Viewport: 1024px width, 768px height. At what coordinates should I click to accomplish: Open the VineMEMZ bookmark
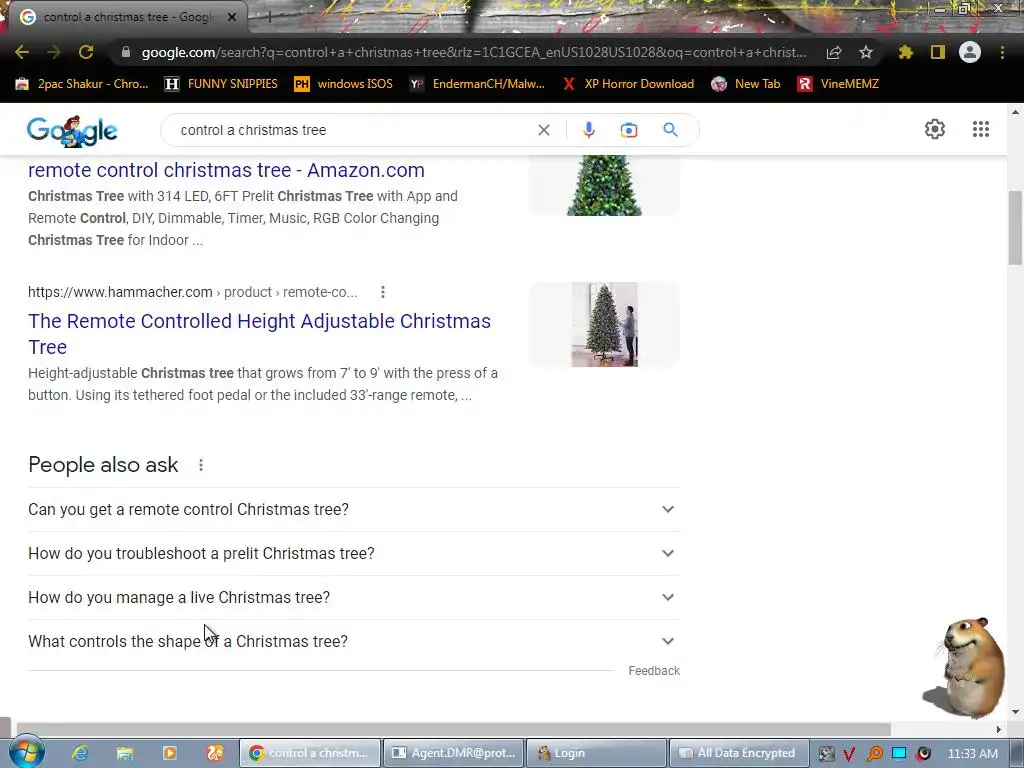pyautogui.click(x=838, y=84)
